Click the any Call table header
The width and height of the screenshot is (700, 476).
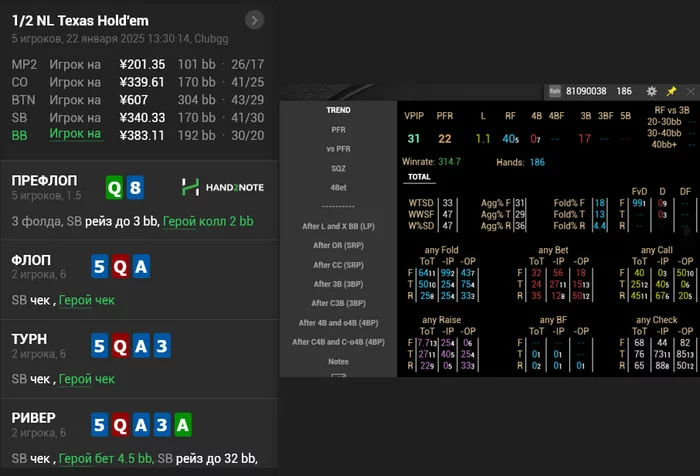[x=656, y=250]
